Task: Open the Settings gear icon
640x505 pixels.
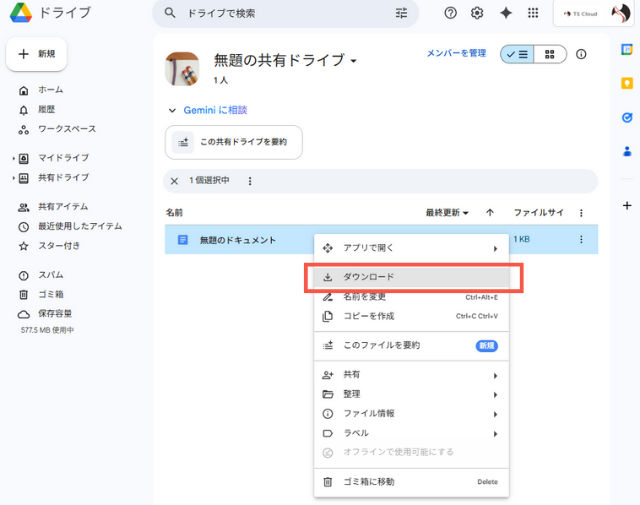Action: coord(477,13)
